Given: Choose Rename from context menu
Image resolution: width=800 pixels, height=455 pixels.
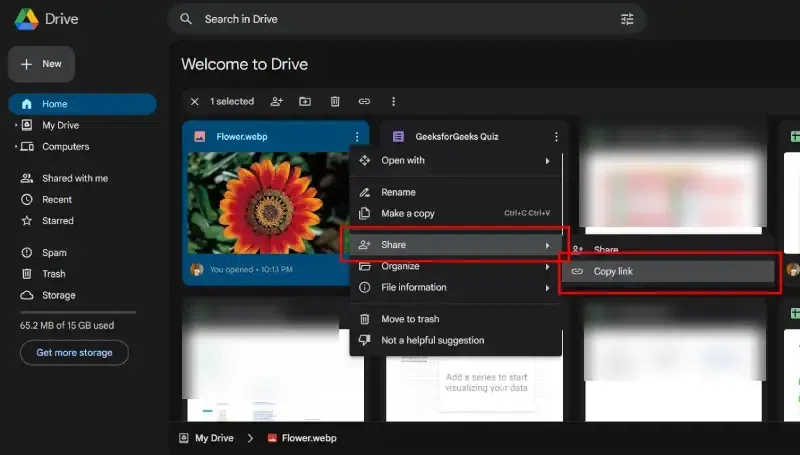Looking at the screenshot, I should [398, 192].
